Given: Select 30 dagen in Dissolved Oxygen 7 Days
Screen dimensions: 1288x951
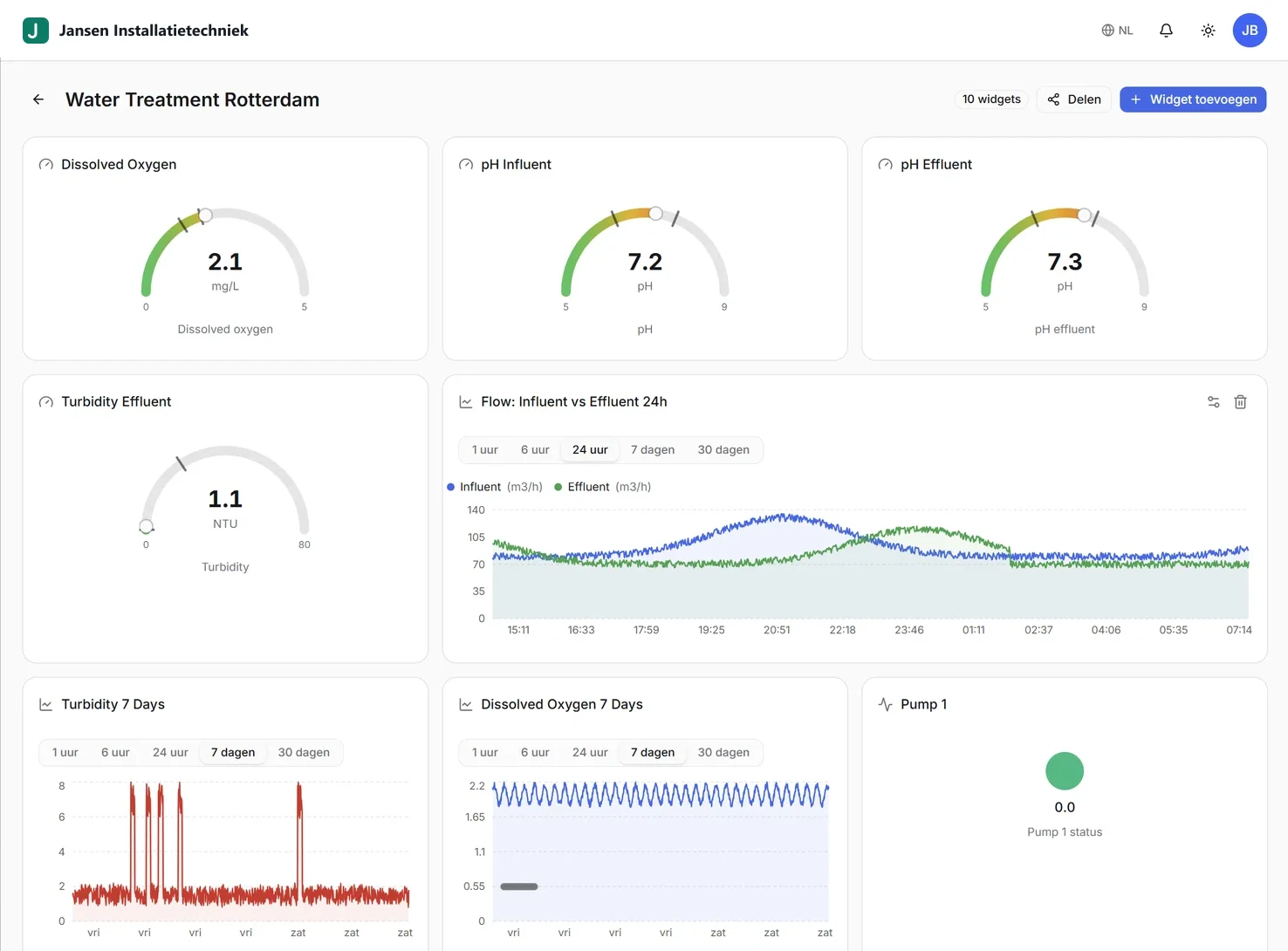Looking at the screenshot, I should tap(723, 753).
